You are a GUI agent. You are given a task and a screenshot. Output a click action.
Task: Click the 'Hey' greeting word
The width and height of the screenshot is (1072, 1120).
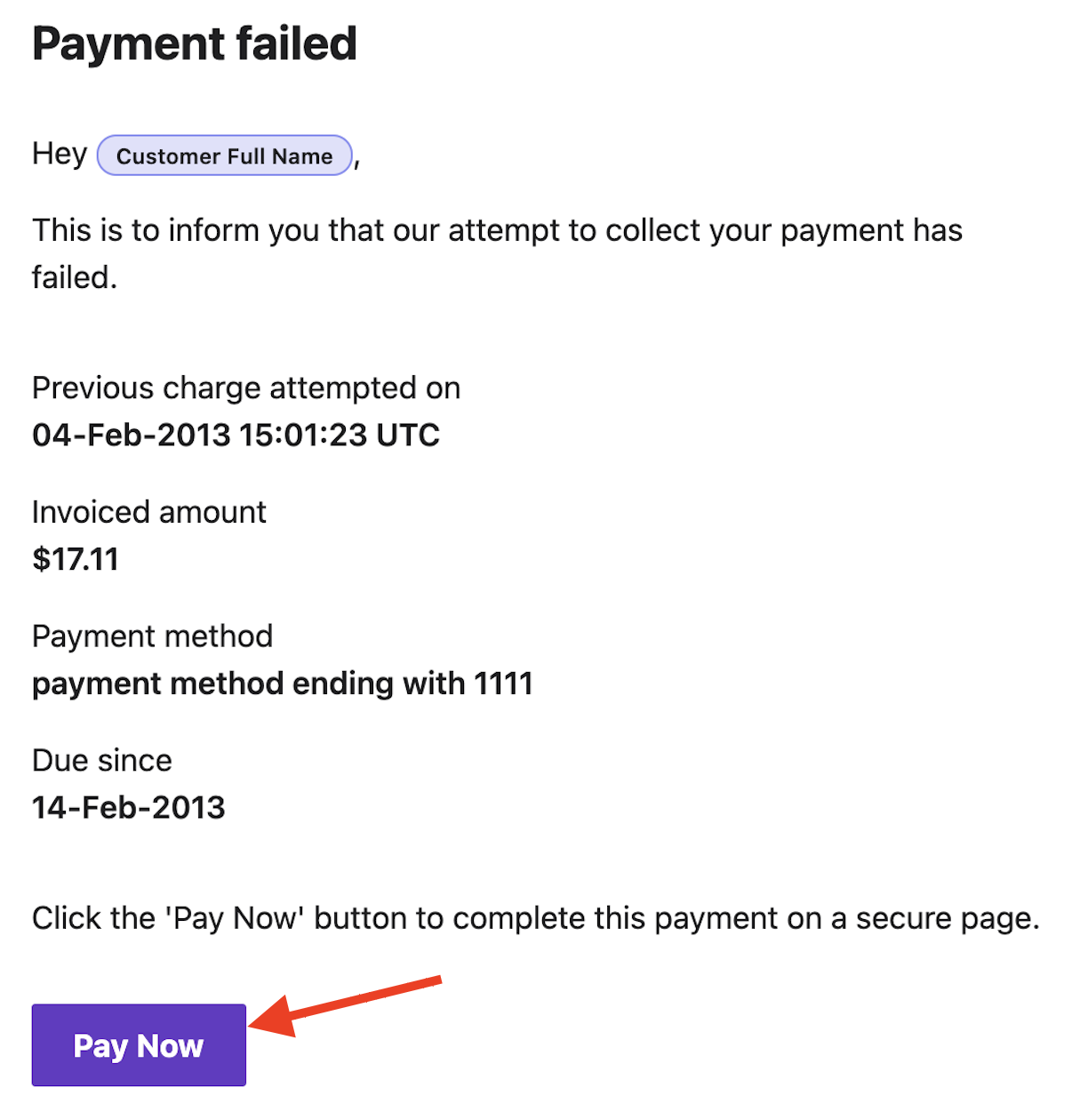point(60,154)
